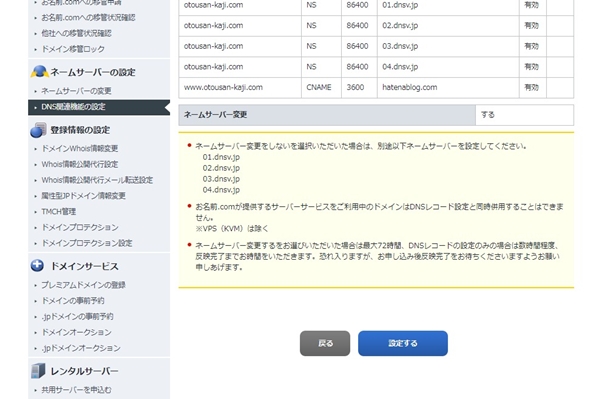Image resolution: width=600 pixels, height=399 pixels.
Task: Open Whois情報公開代行メール転送設定 link
Action: (x=97, y=180)
